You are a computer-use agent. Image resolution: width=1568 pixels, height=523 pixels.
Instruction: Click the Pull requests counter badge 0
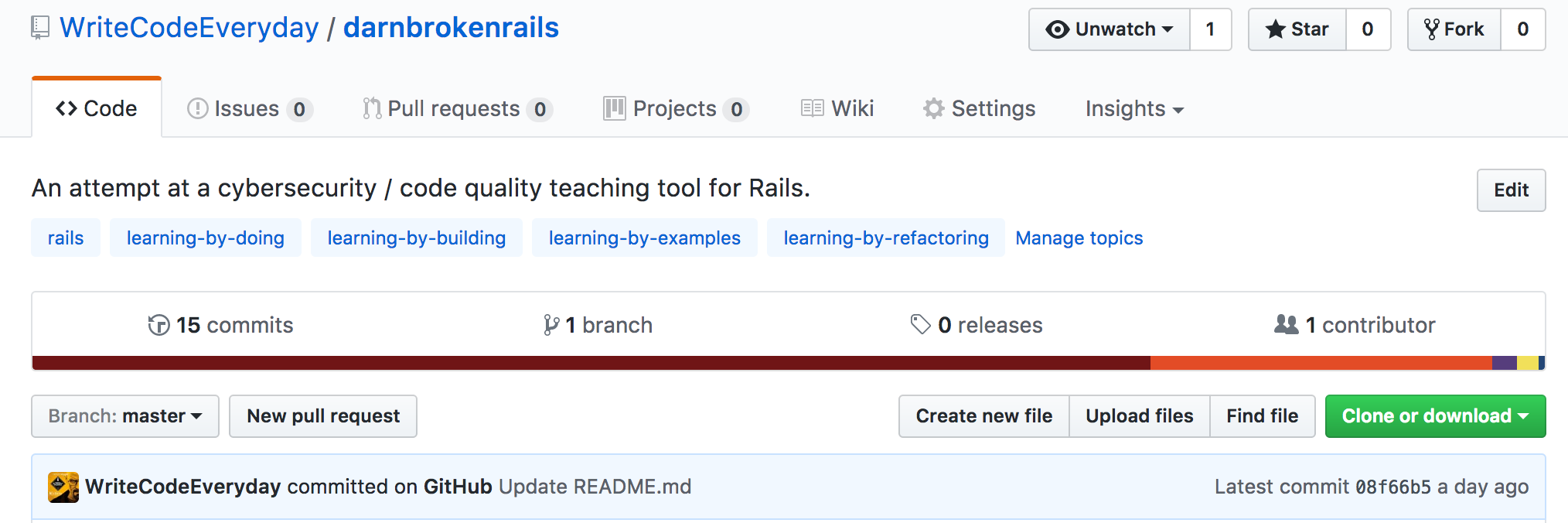pyautogui.click(x=540, y=110)
